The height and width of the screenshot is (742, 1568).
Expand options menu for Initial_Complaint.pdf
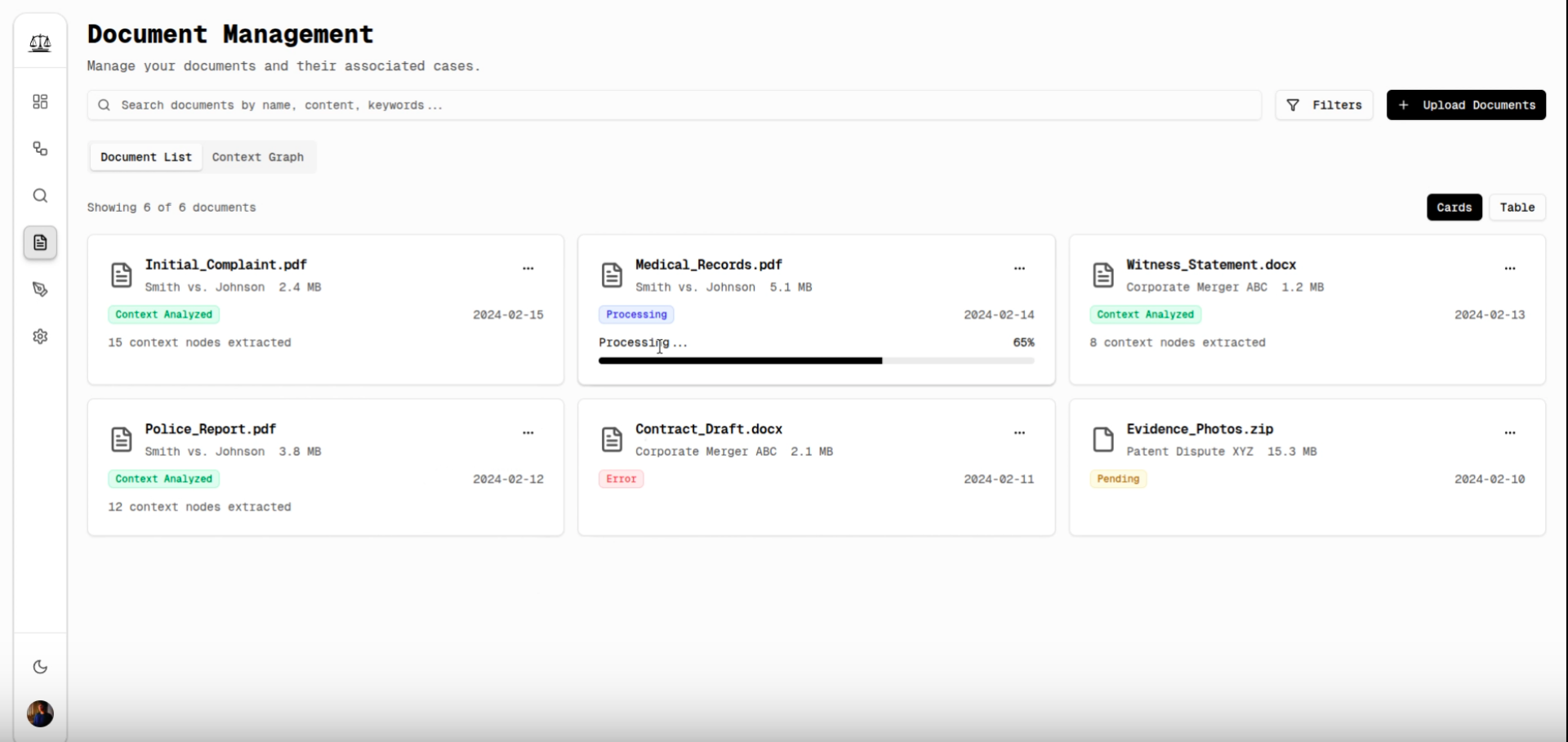[x=528, y=268]
